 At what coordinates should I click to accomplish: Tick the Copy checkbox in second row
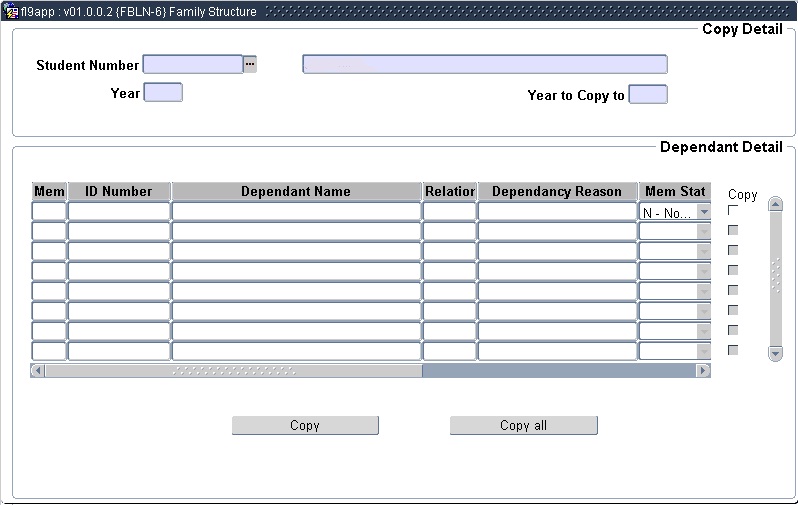click(733, 230)
